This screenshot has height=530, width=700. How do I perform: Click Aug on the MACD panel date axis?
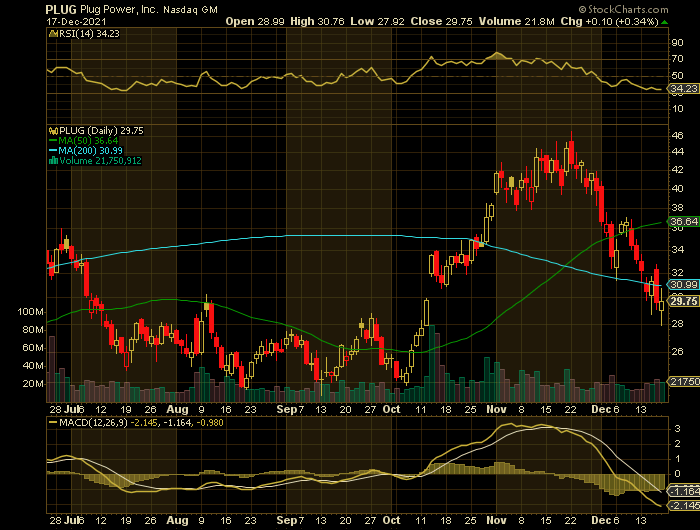coord(177,521)
